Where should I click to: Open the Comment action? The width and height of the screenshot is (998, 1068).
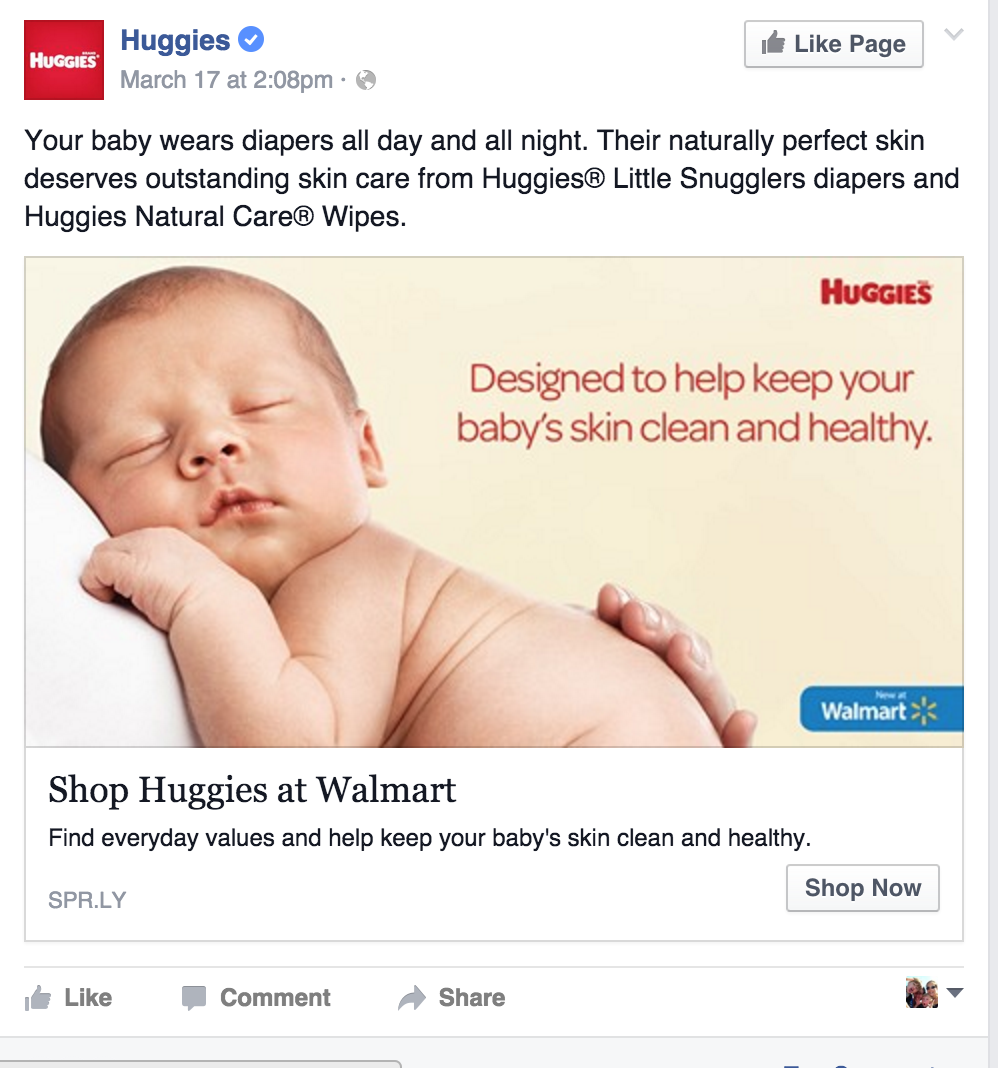[x=256, y=998]
